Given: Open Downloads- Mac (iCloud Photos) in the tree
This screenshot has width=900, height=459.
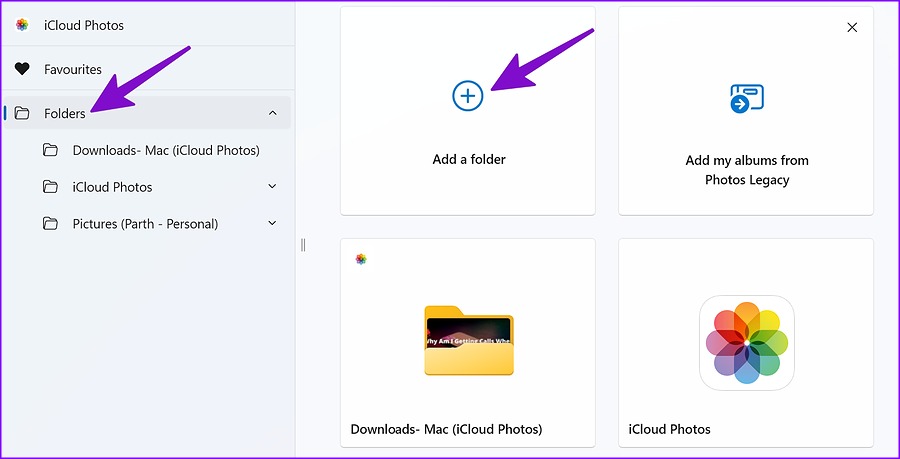Looking at the screenshot, I should pyautogui.click(x=166, y=150).
